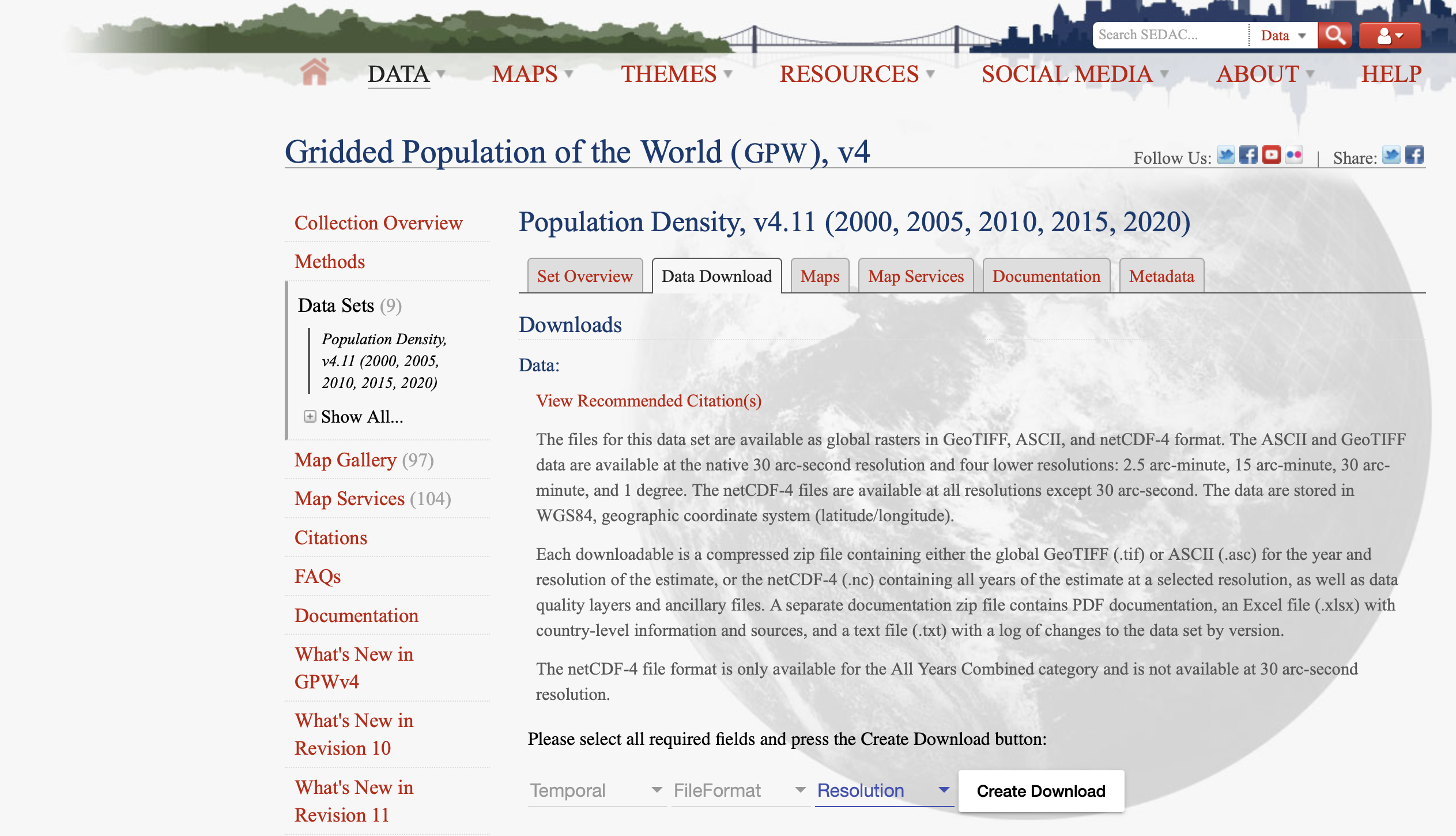Expand Show All data sets
Viewport: 1456px width, 836px height.
353,416
